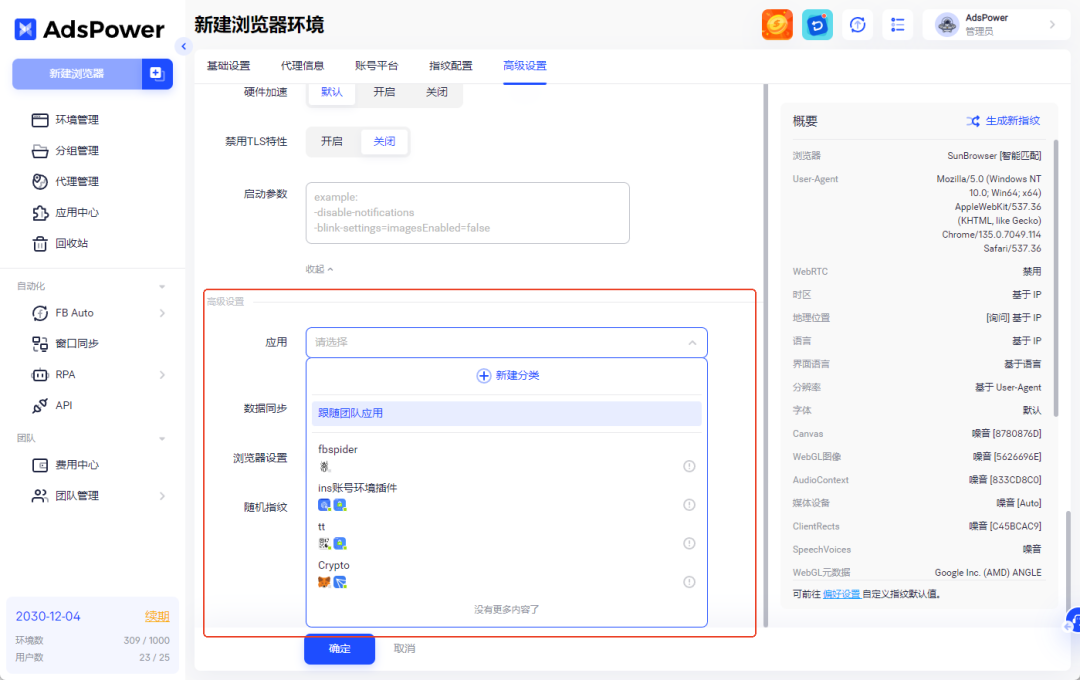Switch 硬件加速 back to 默认
Image resolution: width=1080 pixels, height=680 pixels.
point(331,92)
